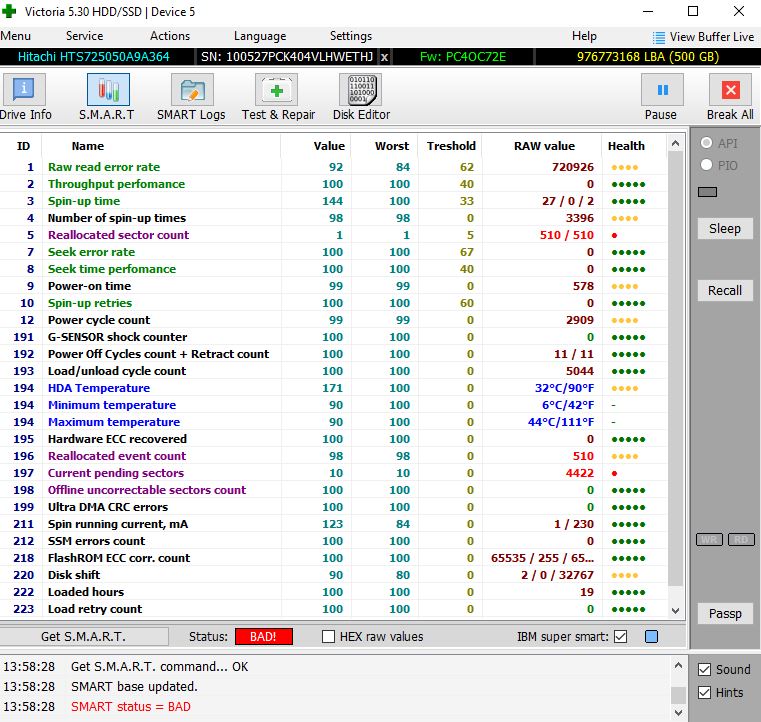This screenshot has width=761, height=722.
Task: Click the red BAD! status indicator
Action: [264, 637]
